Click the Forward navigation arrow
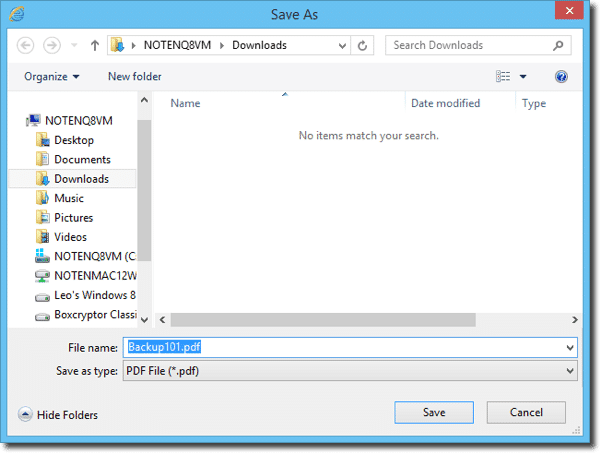 pos(52,46)
